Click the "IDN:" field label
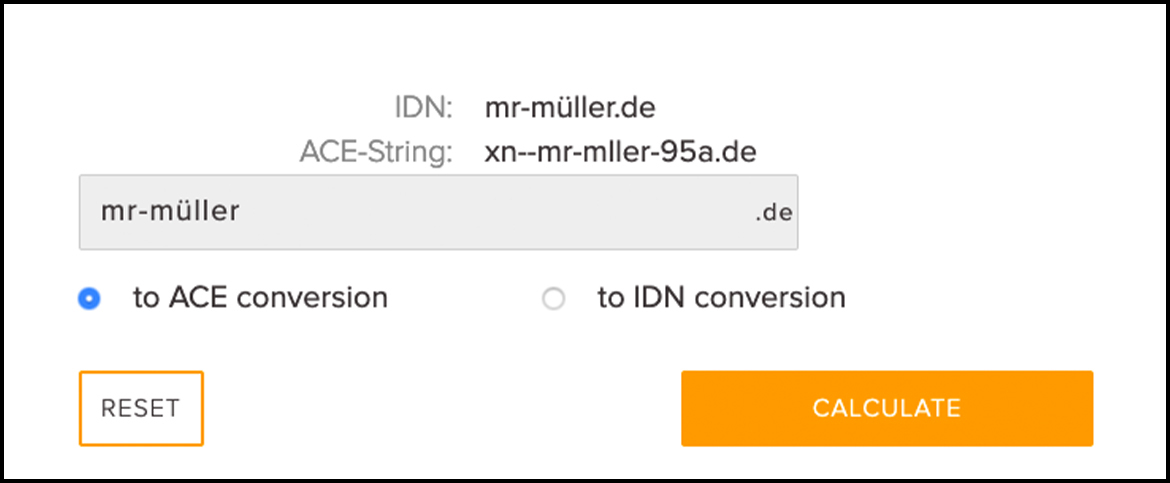The image size is (1170, 483). (x=424, y=107)
